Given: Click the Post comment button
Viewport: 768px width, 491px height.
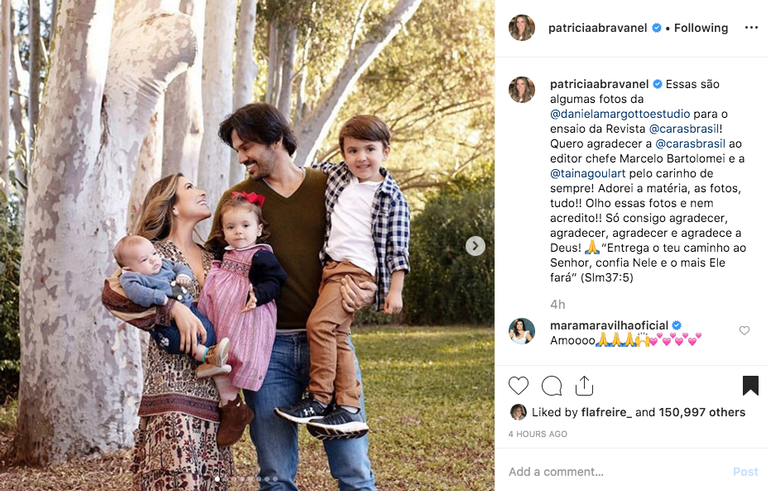Looking at the screenshot, I should point(745,472).
